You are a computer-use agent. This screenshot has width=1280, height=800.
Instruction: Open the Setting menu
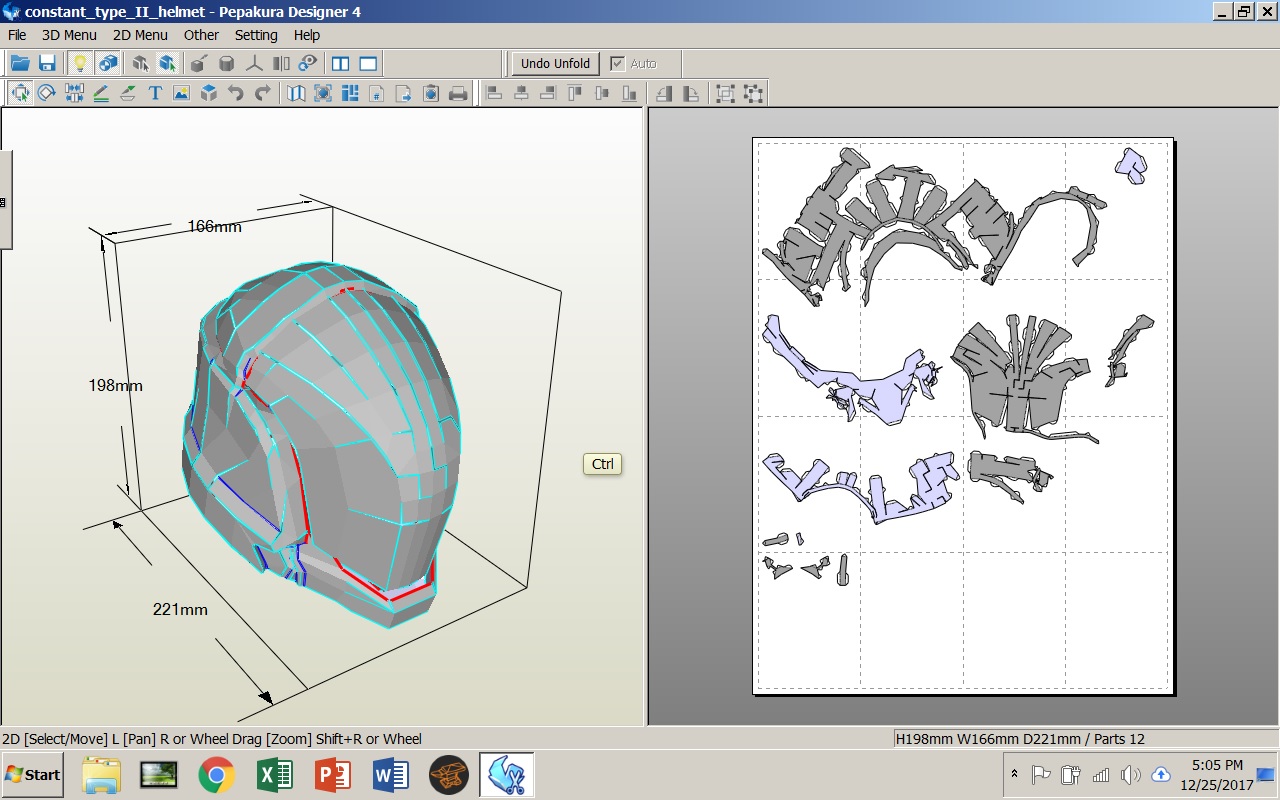point(256,35)
